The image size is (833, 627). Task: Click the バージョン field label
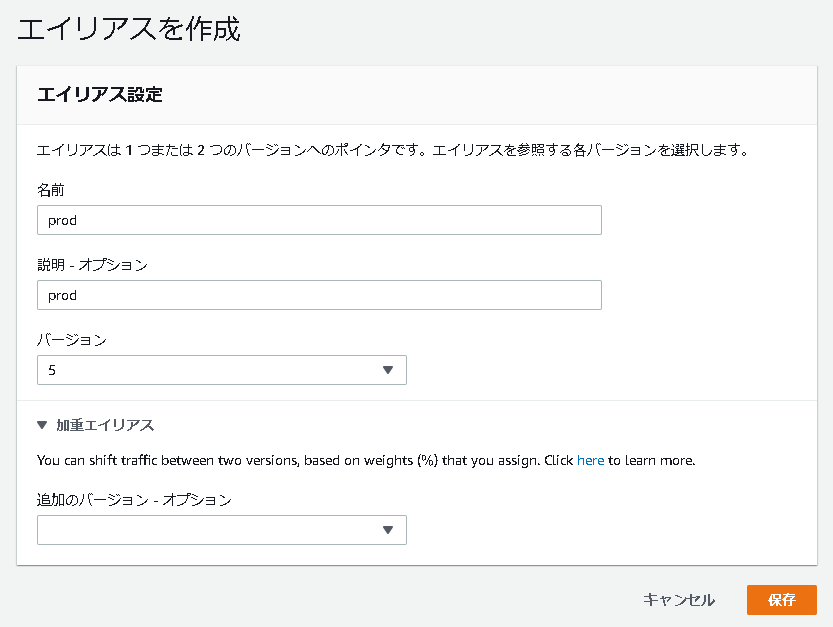pyautogui.click(x=72, y=340)
